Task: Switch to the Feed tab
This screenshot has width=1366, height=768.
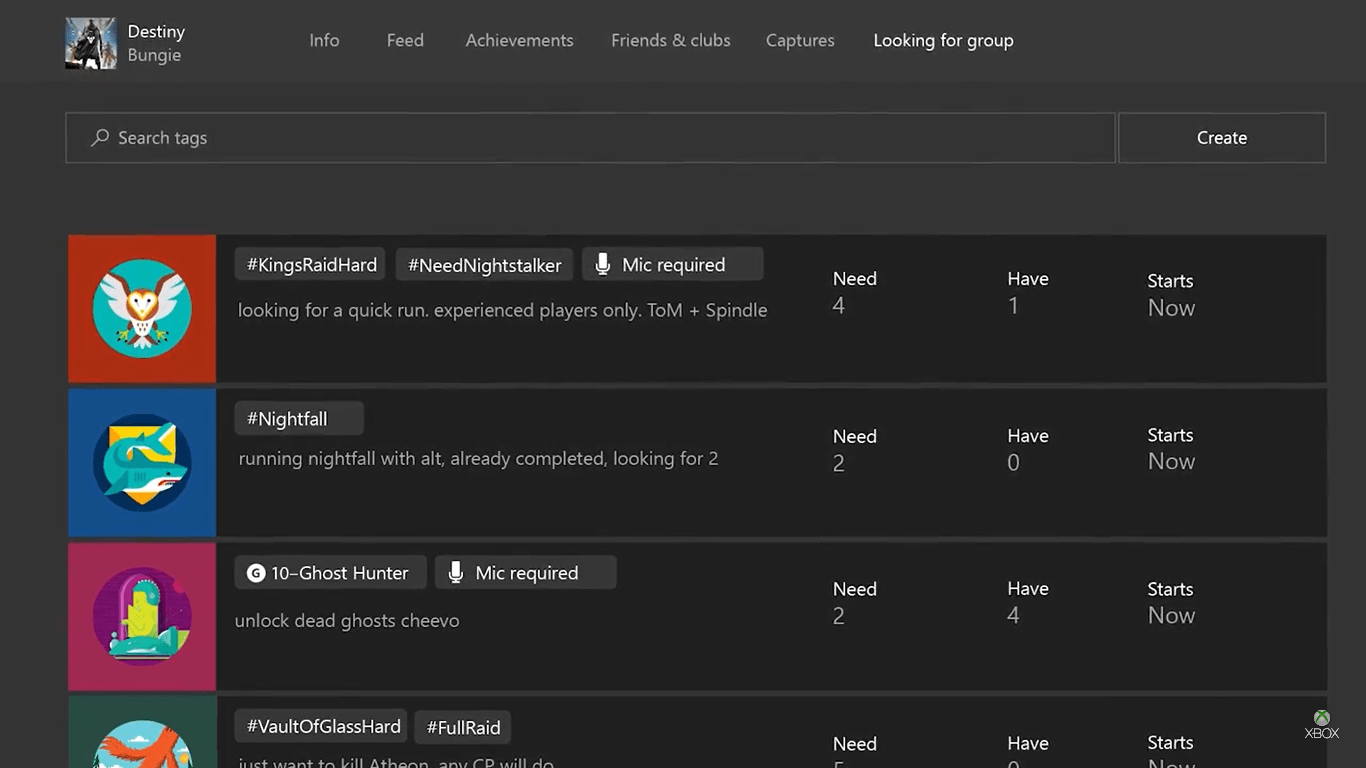Action: coord(405,41)
